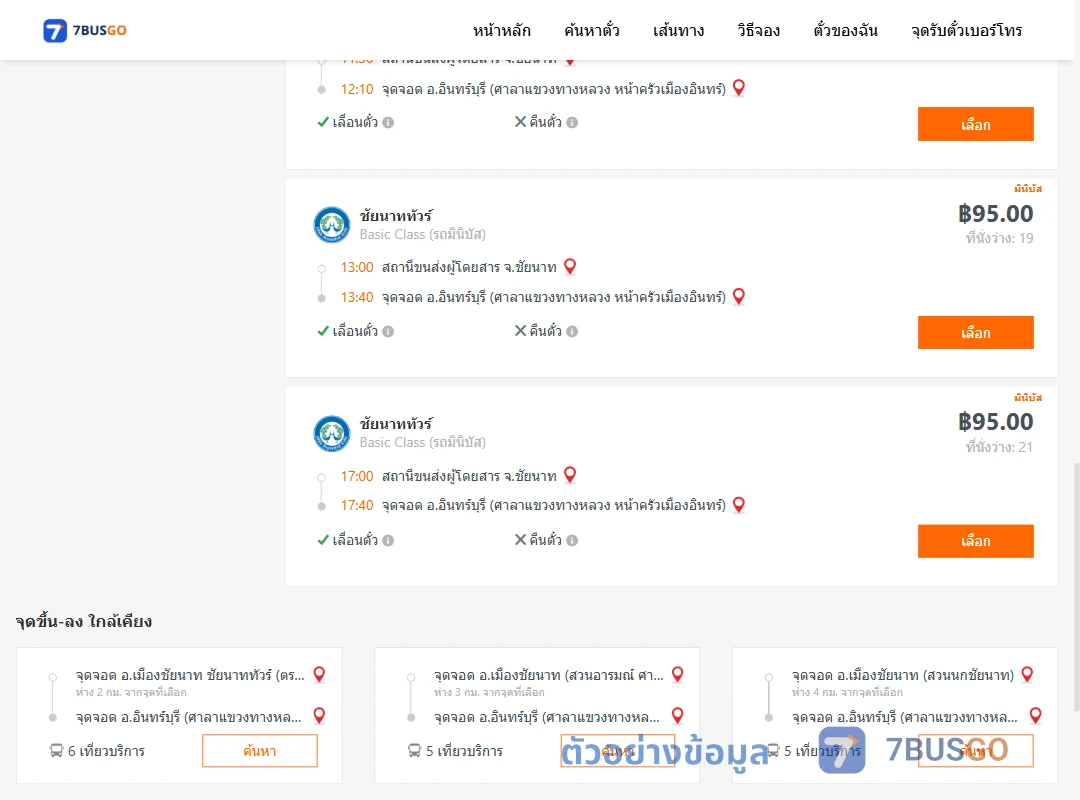
Task: Click ชัยนาททัวร์ operator logo on 17:00 trip
Action: [331, 433]
